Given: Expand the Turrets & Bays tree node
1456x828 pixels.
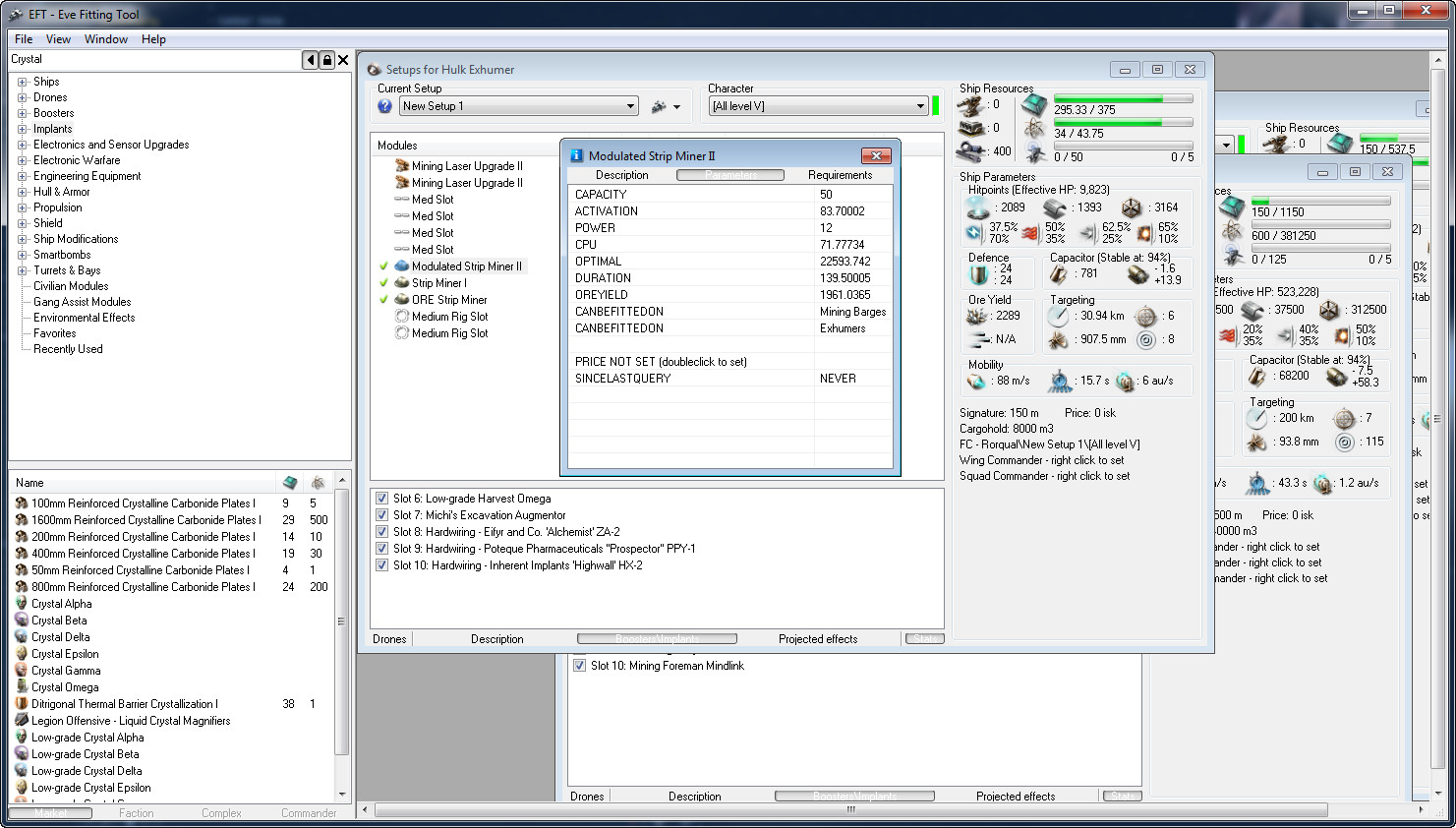Looking at the screenshot, I should point(22,270).
